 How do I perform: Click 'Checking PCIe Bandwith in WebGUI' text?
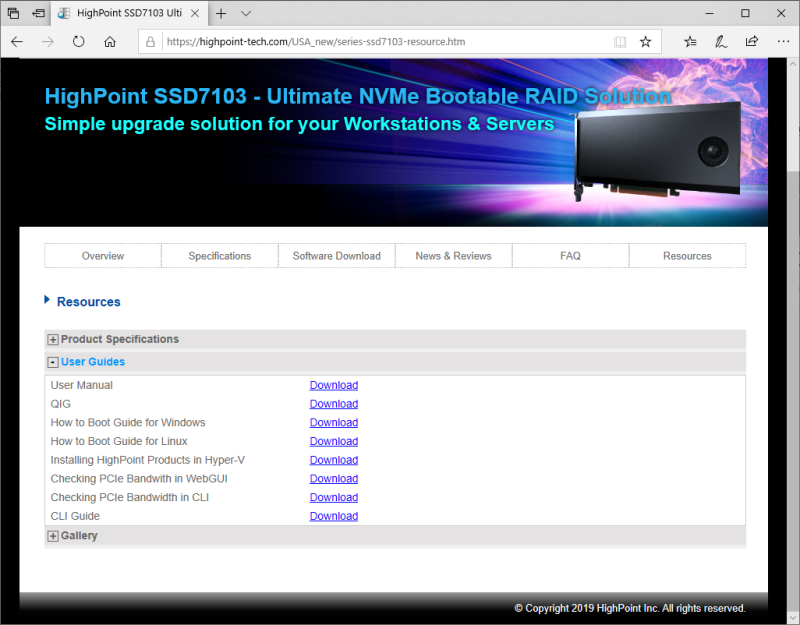(139, 479)
